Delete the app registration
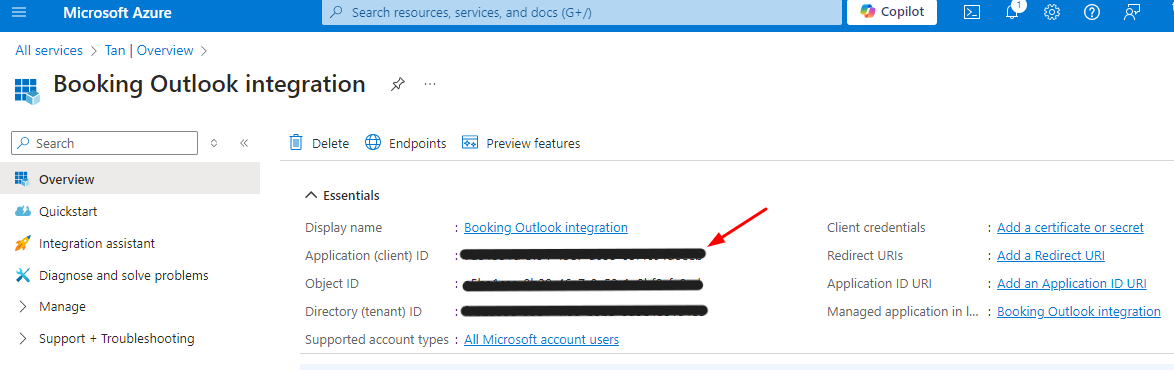The width and height of the screenshot is (1174, 370). pos(319,143)
